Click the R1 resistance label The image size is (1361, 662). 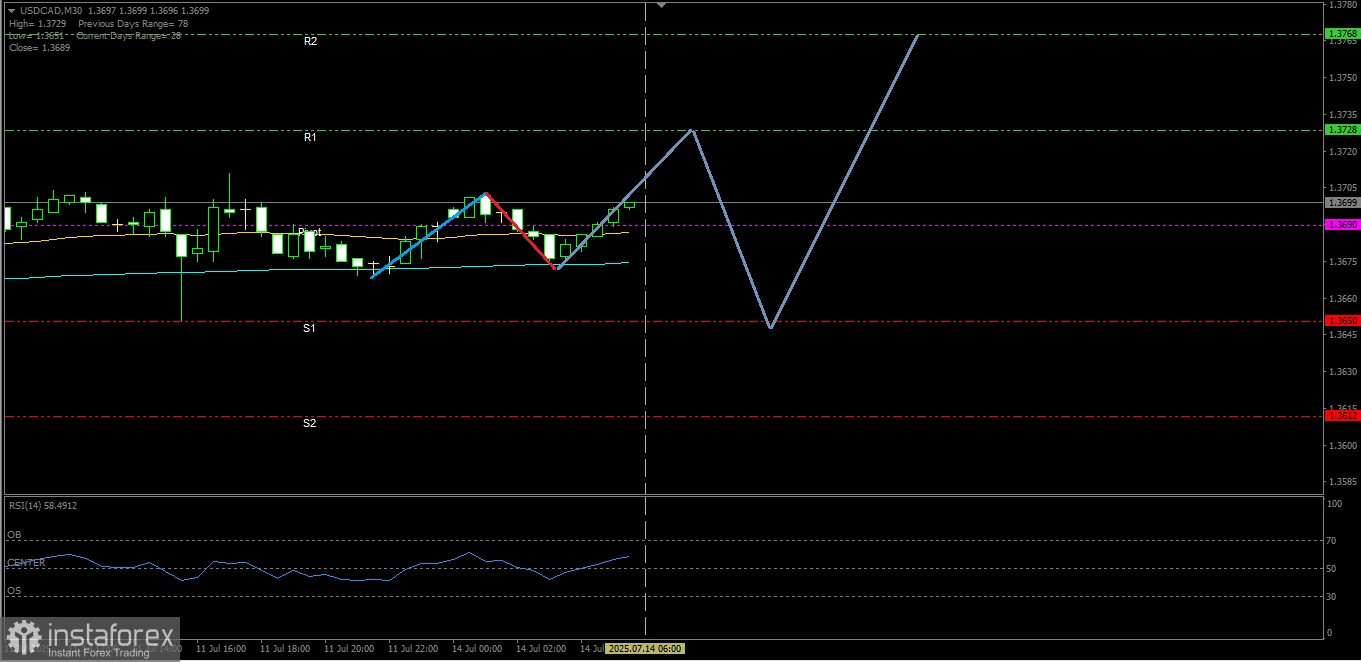[310, 137]
